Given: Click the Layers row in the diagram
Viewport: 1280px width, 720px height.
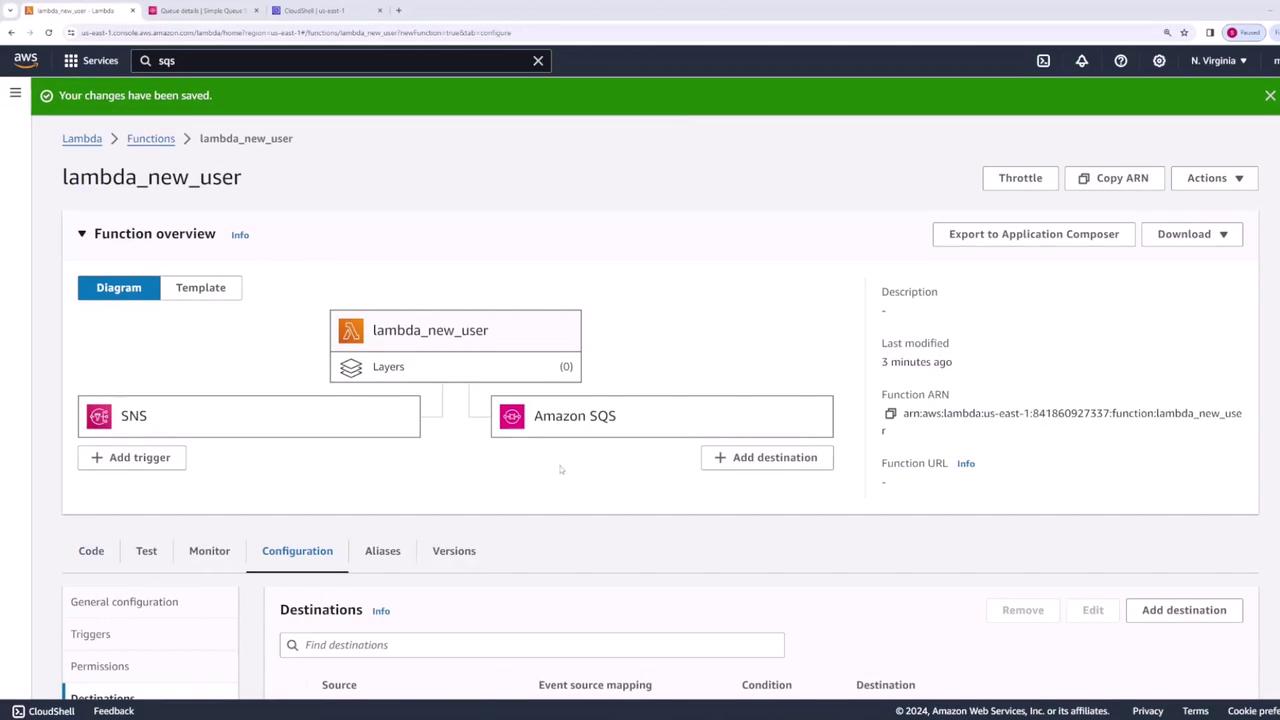Looking at the screenshot, I should pos(455,367).
